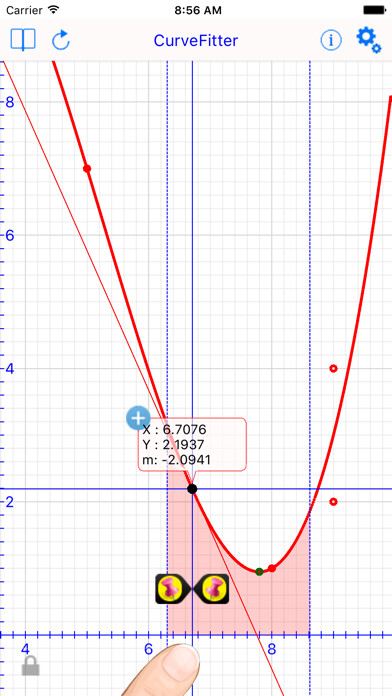Select the hollow red point at y=4

[333, 368]
